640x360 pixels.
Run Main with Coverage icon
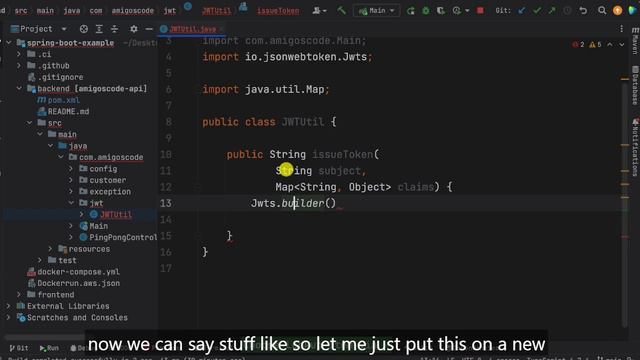pos(441,11)
